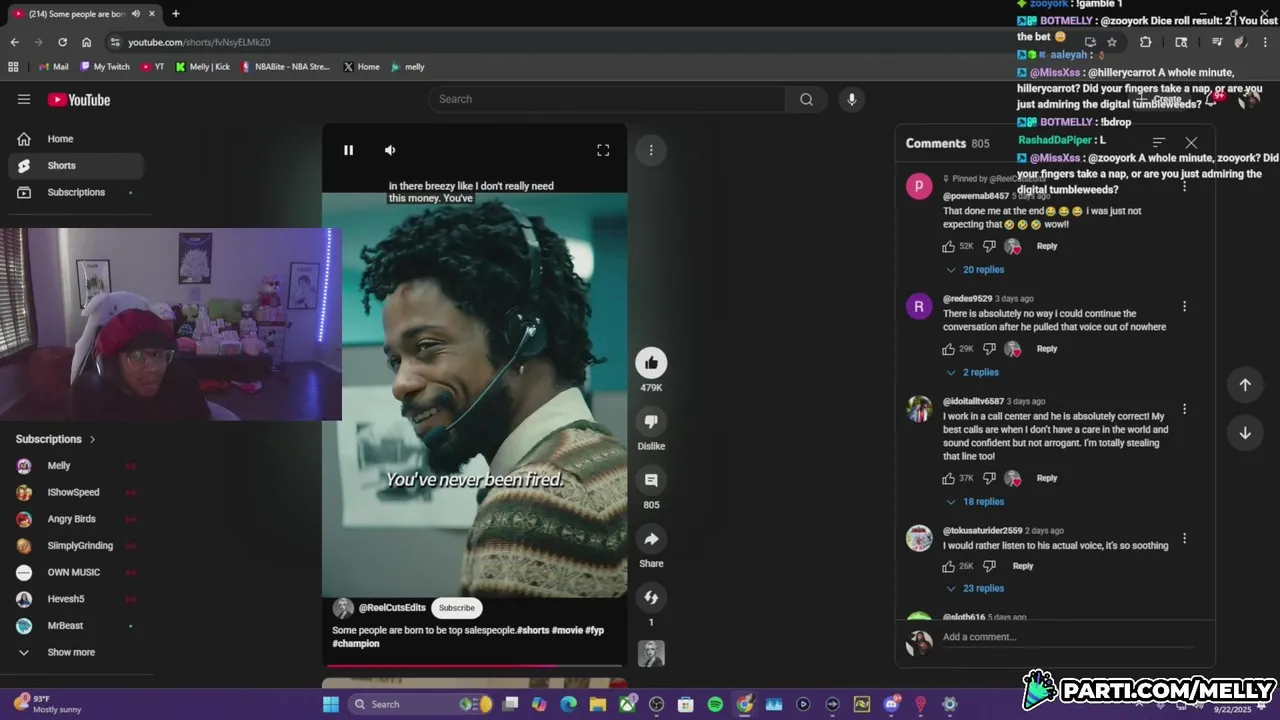The image size is (1280, 720).
Task: Open the Angry Birds subscription channel
Action: [x=76, y=519]
